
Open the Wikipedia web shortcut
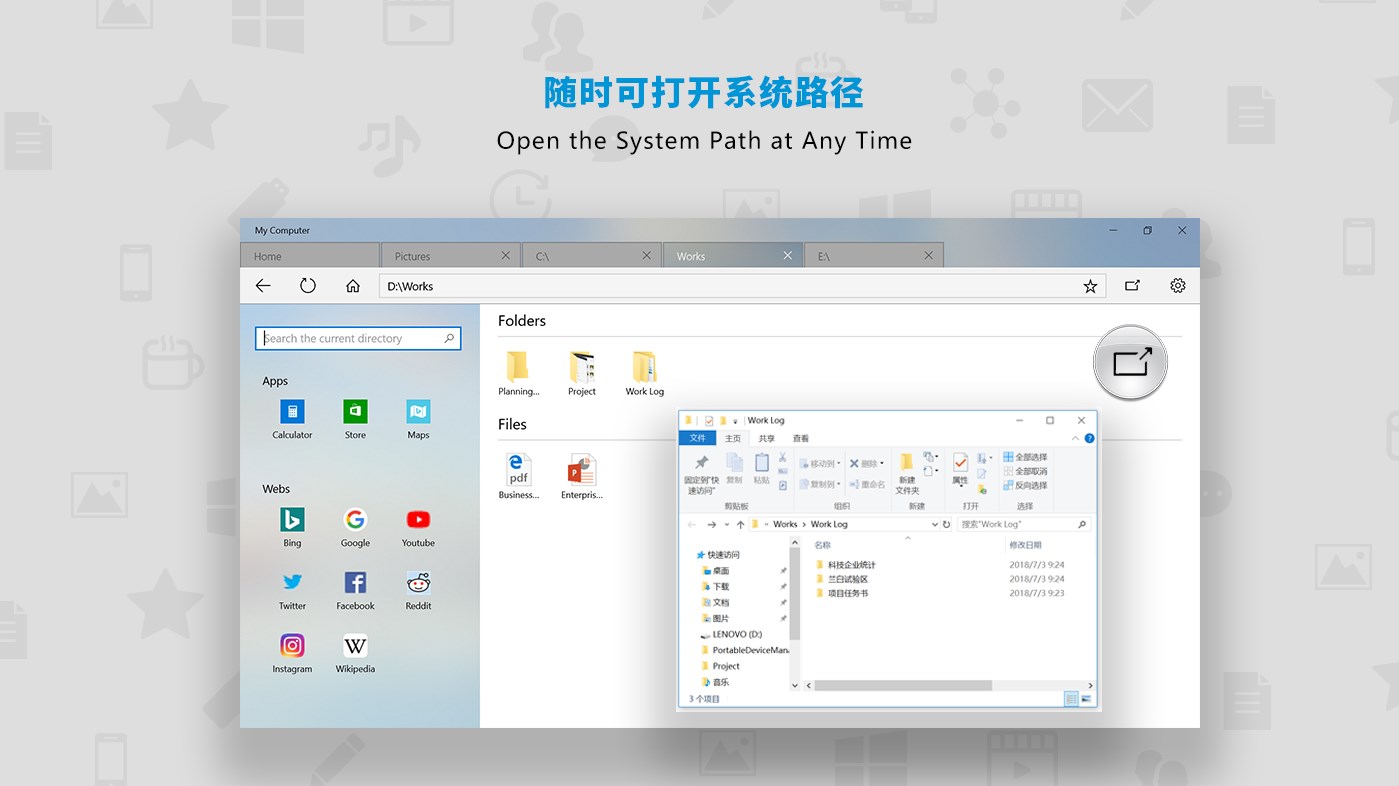coord(355,646)
